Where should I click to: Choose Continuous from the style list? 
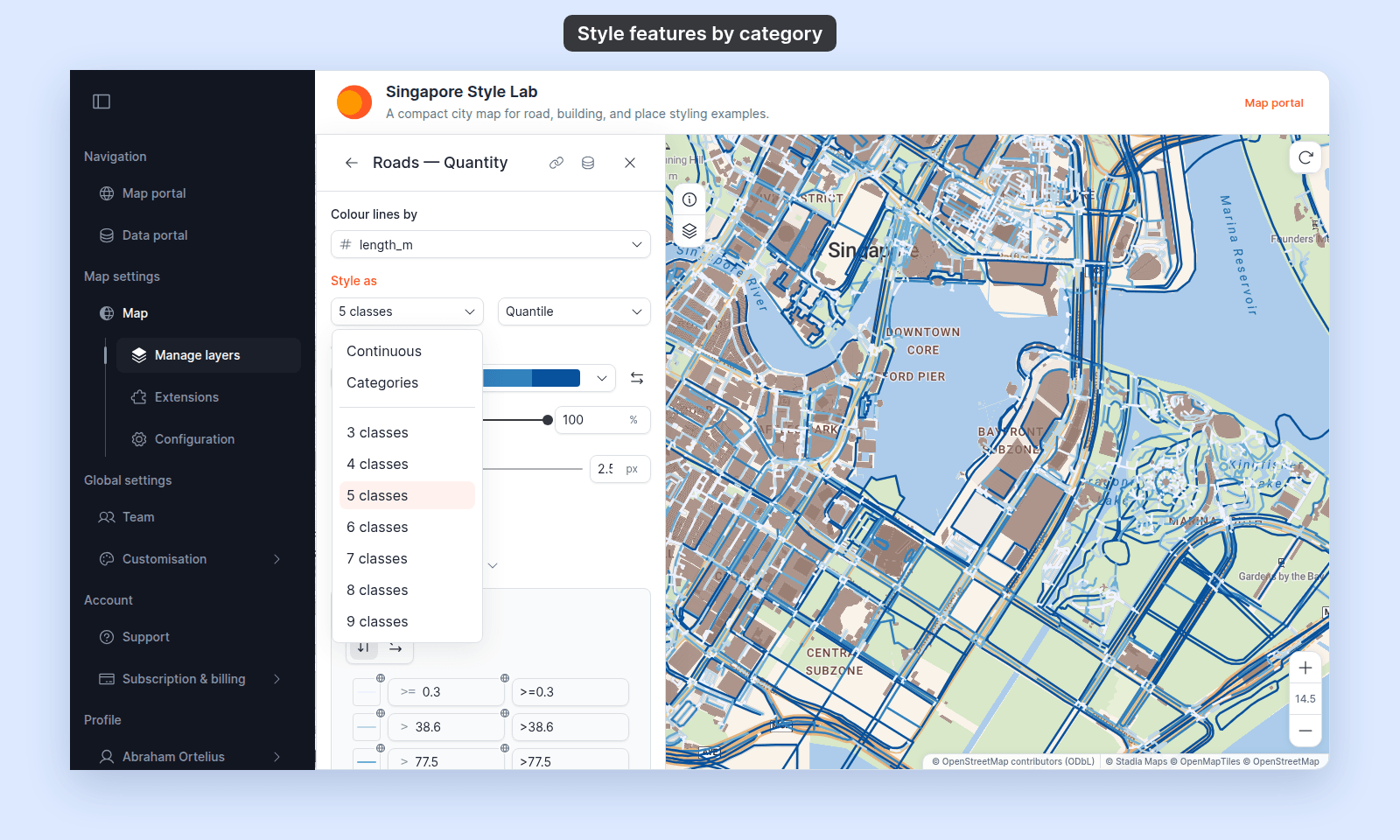click(x=407, y=351)
